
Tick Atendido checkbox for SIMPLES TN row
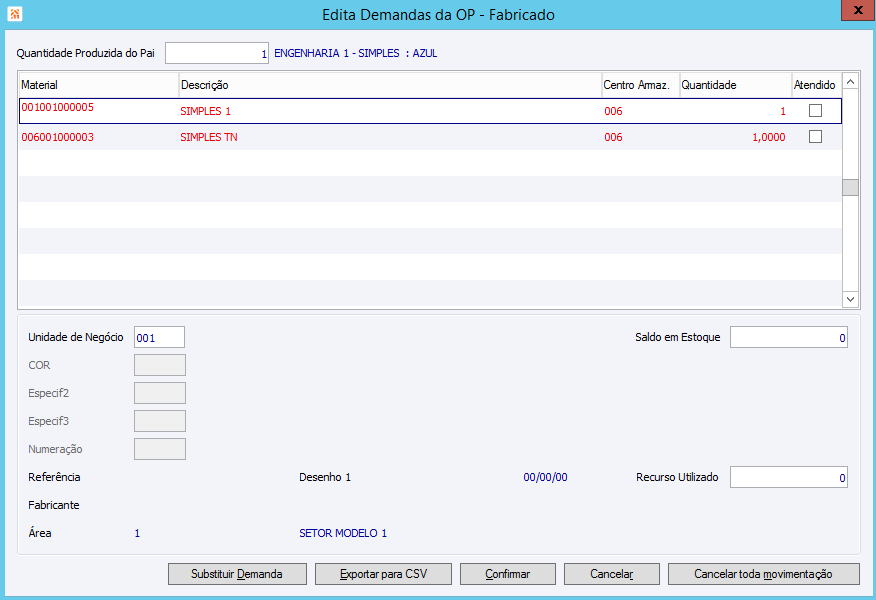815,136
